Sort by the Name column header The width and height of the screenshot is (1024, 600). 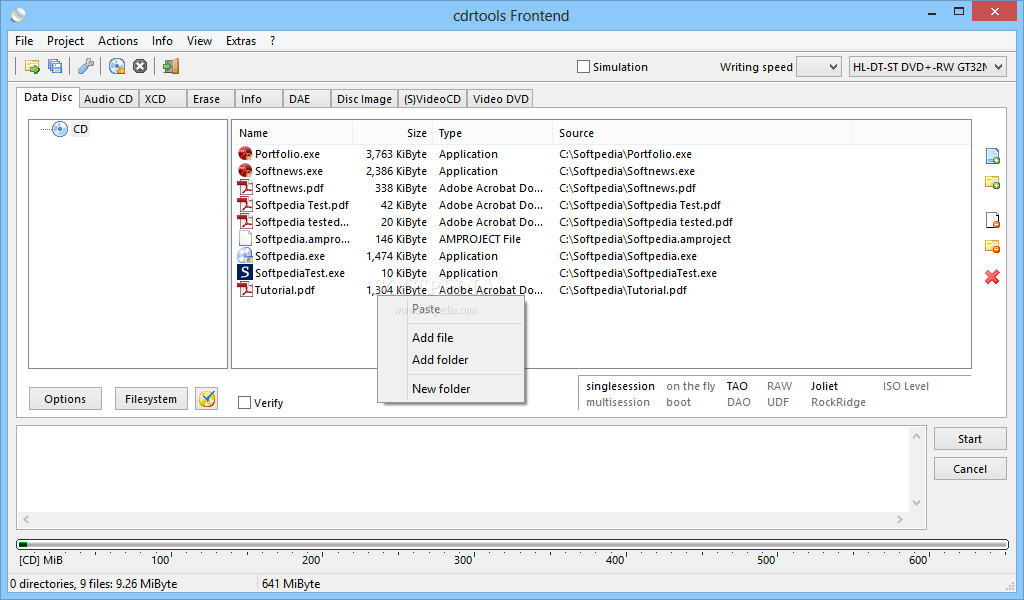tap(293, 133)
